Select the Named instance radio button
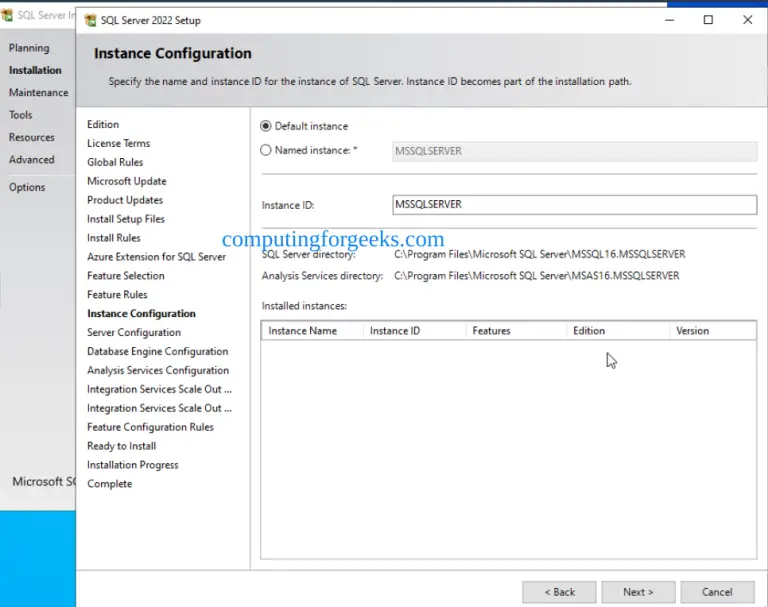Screen dimensions: 768x607 coord(266,150)
